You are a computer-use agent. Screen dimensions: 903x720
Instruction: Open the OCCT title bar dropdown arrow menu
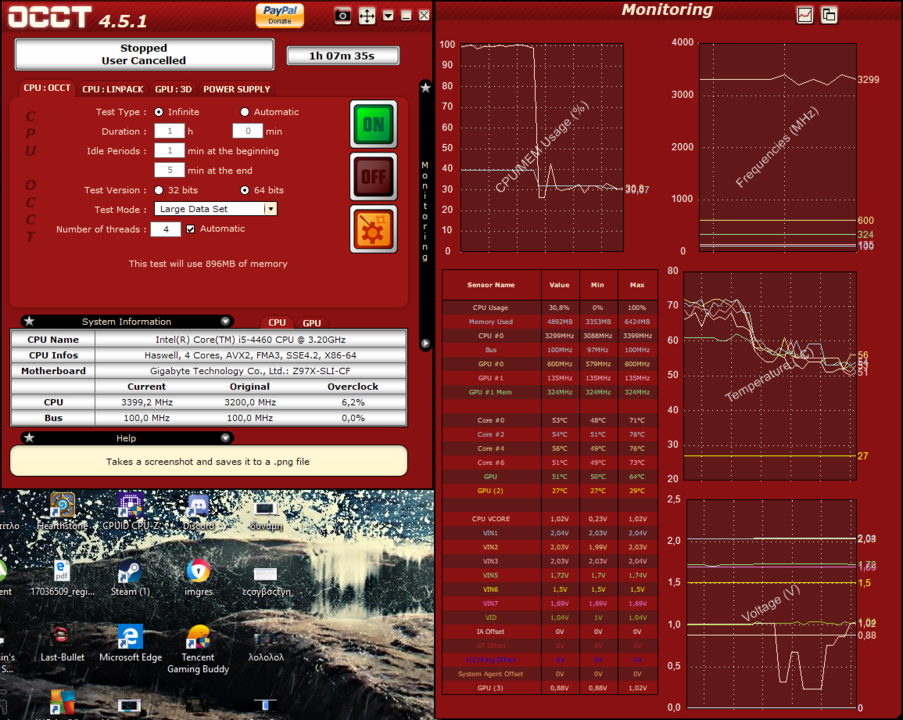[388, 16]
